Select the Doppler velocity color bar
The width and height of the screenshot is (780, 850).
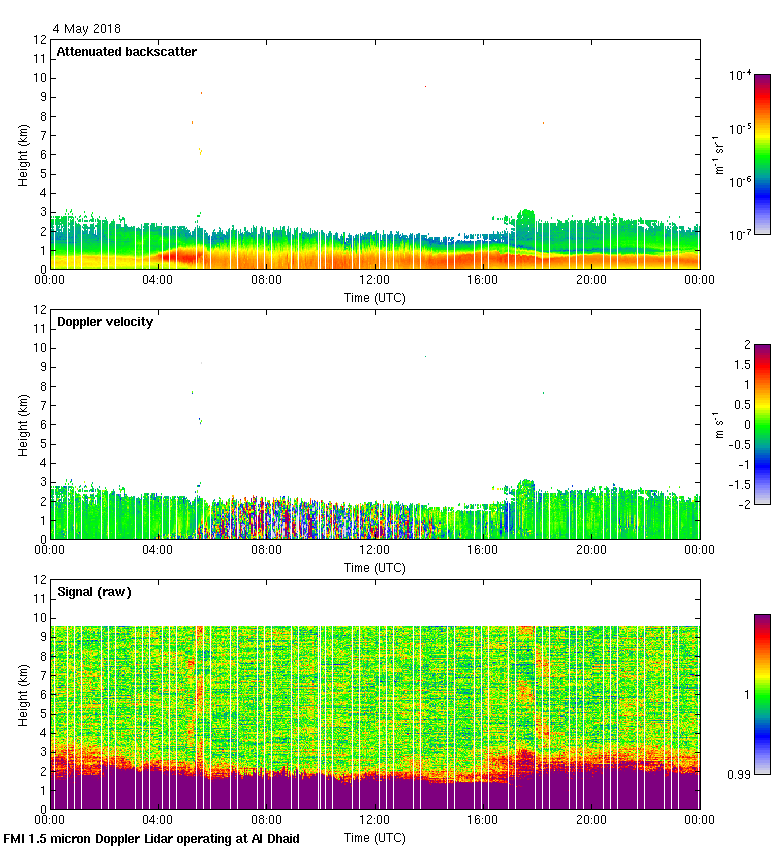762,424
